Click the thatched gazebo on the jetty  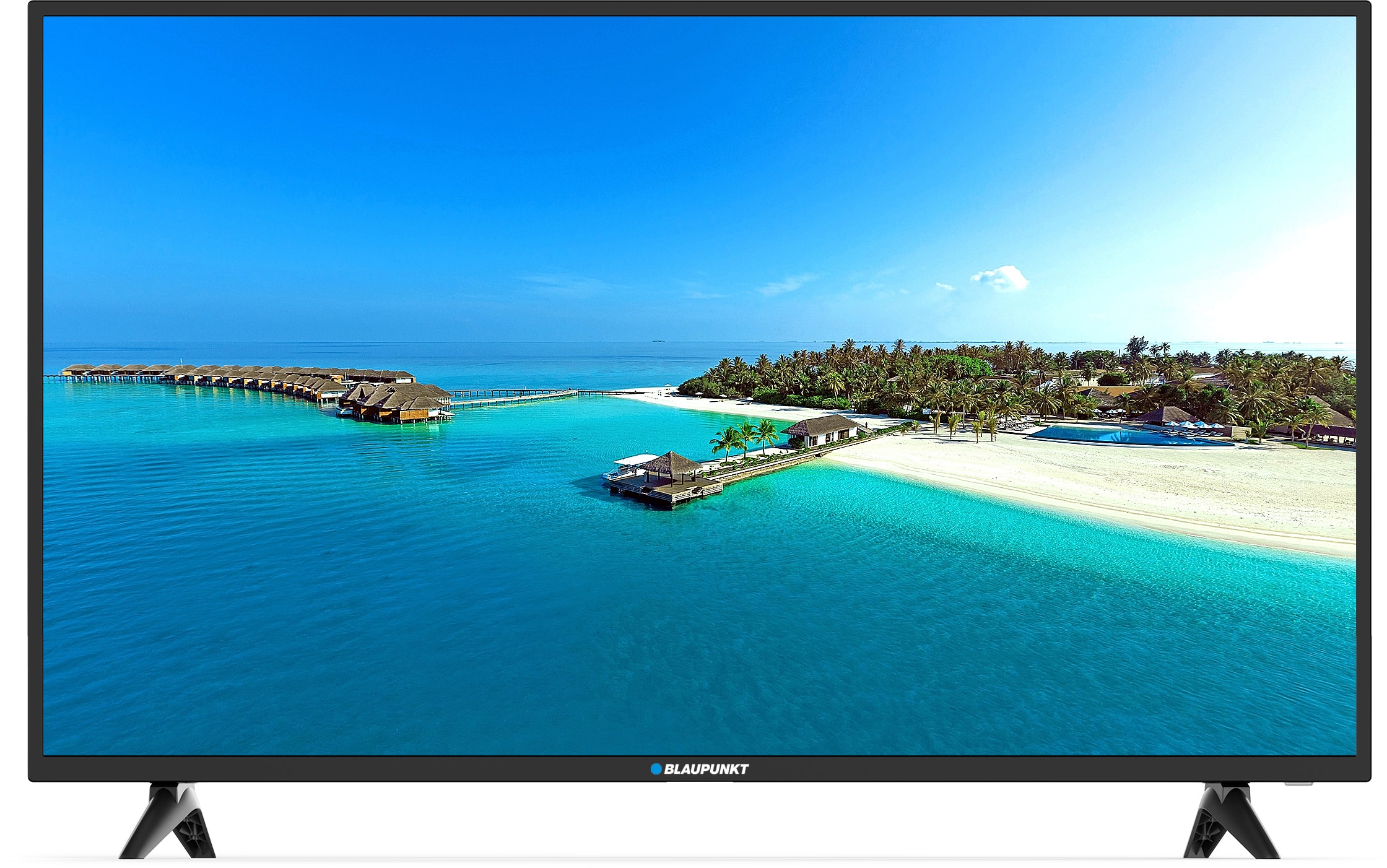click(x=672, y=464)
